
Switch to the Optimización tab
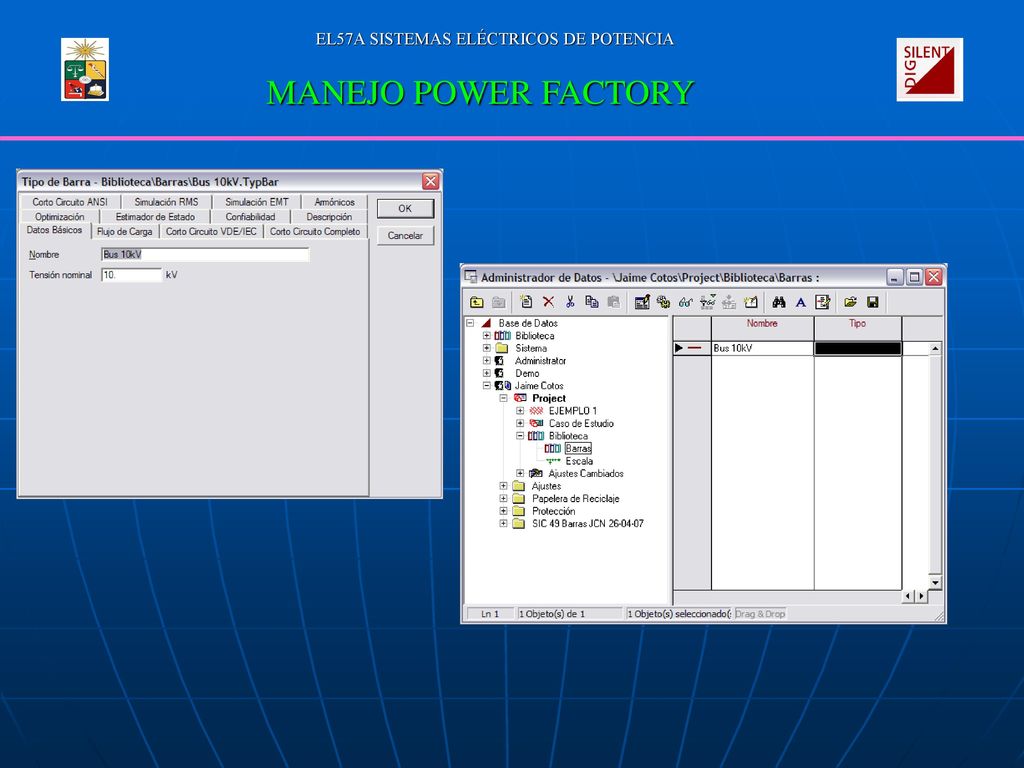(x=59, y=216)
